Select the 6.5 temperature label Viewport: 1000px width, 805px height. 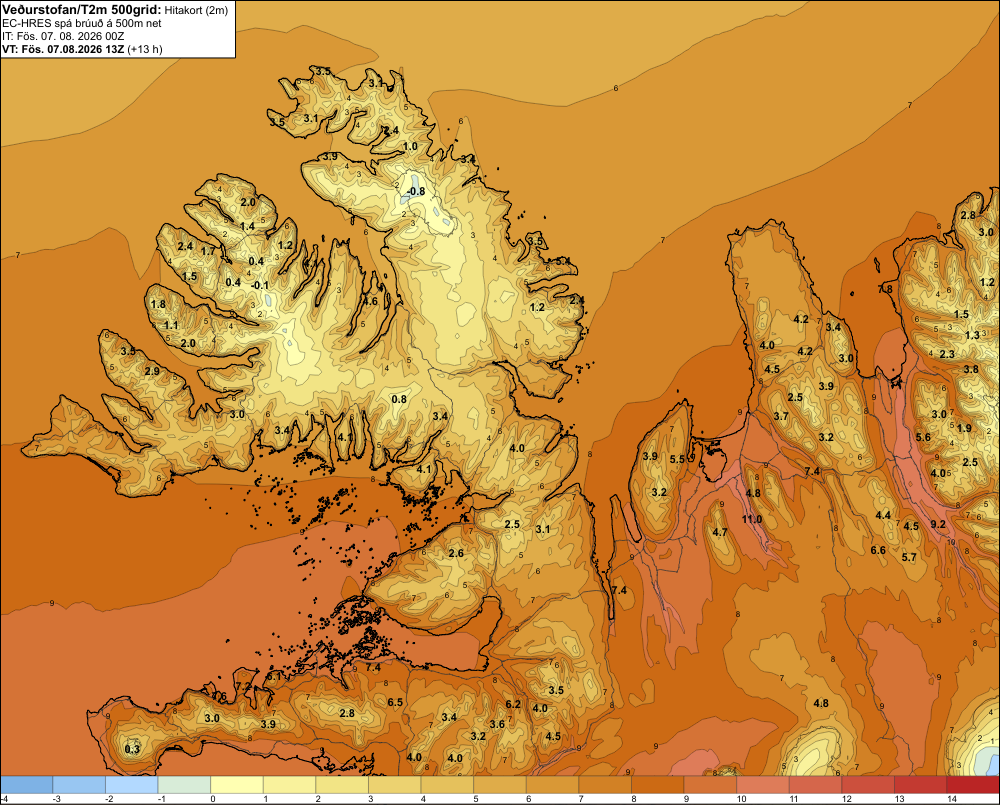(x=395, y=702)
